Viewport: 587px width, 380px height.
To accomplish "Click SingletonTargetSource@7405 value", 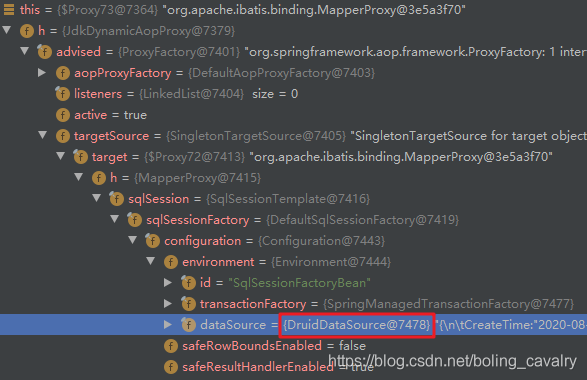I will tap(256, 136).
